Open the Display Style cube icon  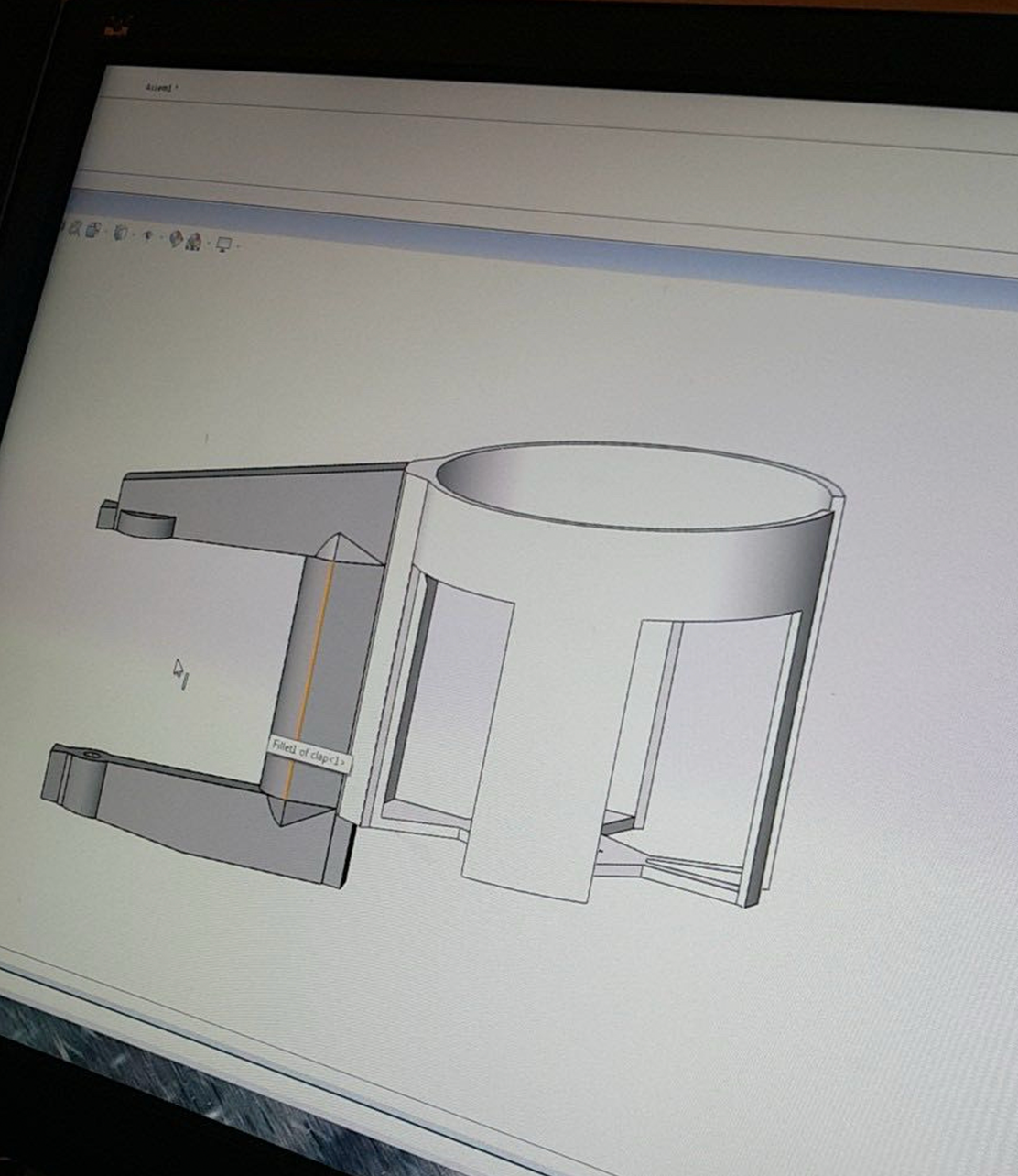tap(120, 233)
